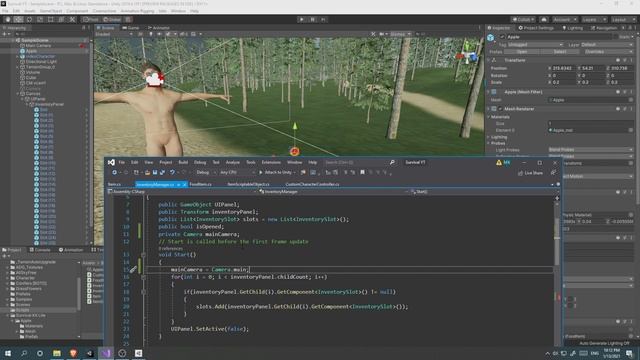Open the Account dropdown
The height and width of the screenshot is (360, 640).
click(x=564, y=19)
